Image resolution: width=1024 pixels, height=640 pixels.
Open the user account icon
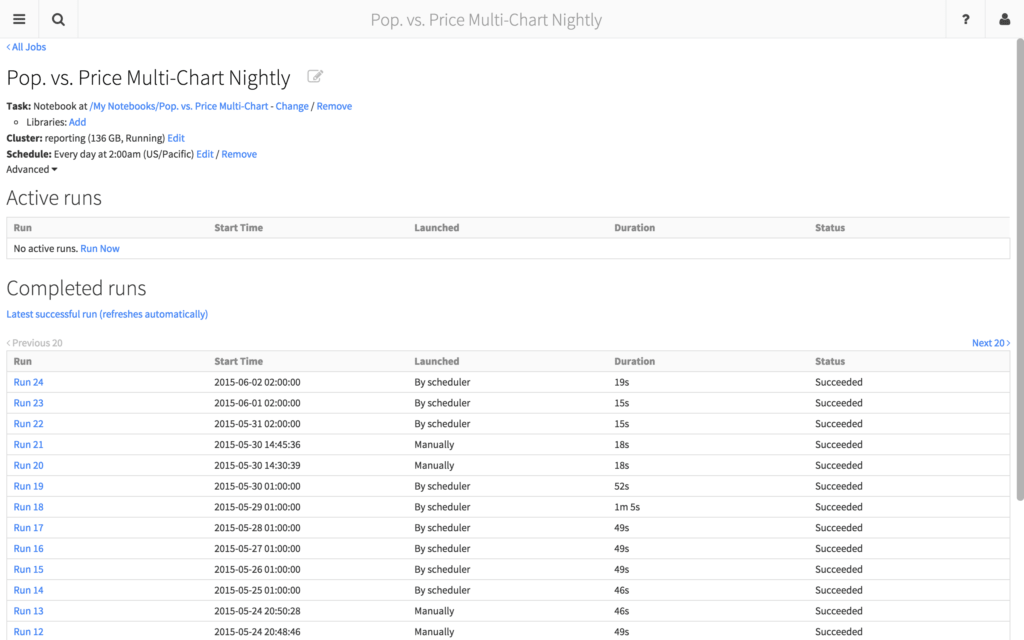pyautogui.click(x=1004, y=19)
